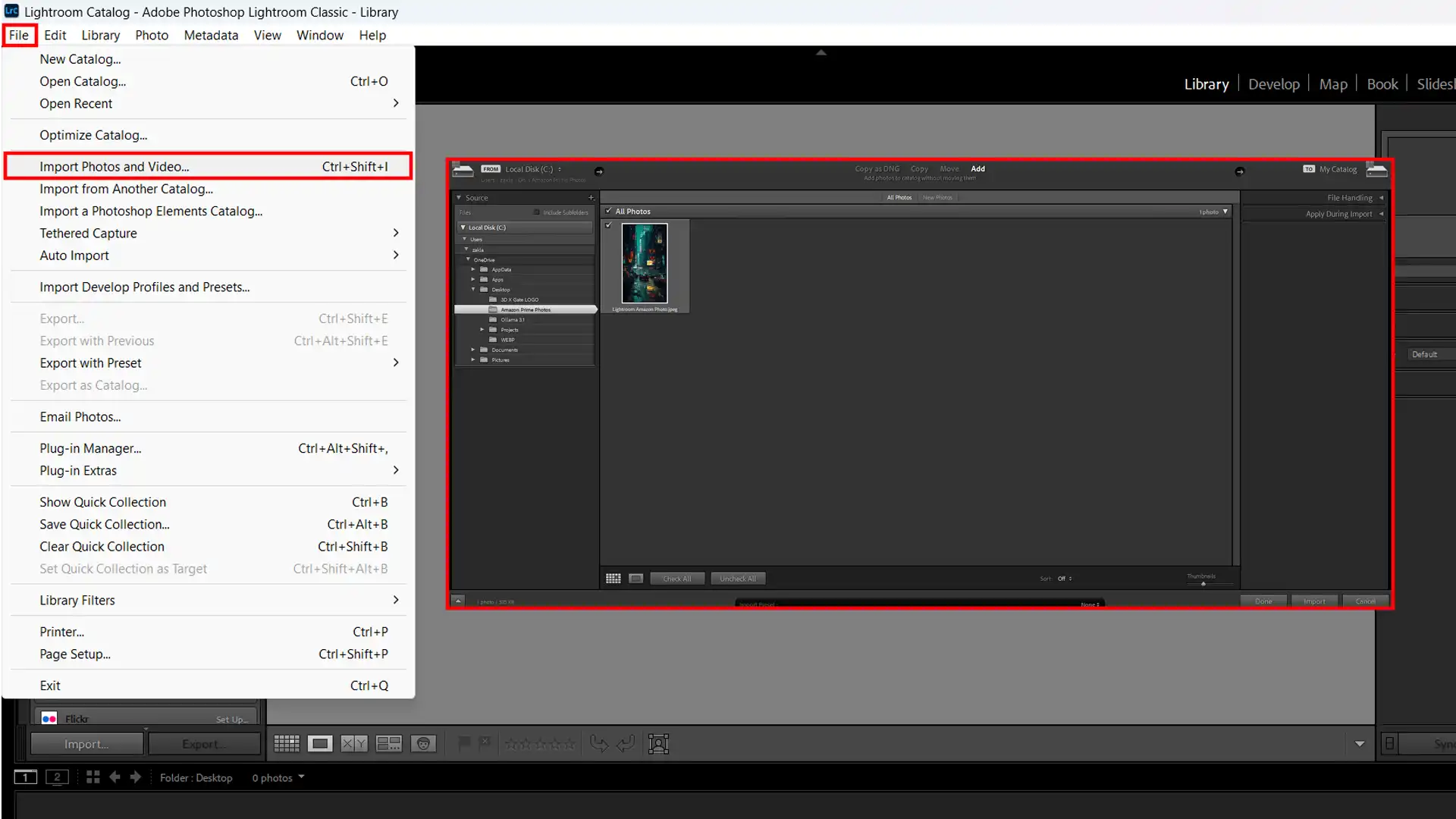Image resolution: width=1456 pixels, height=819 pixels.
Task: Click destination drive icon beside My Catalog
Action: pos(1376,170)
